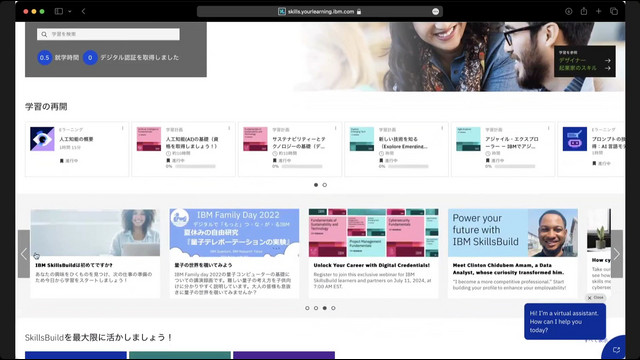640x360 pixels.
Task: Select fourth dot of promo carousel
Action: tap(333, 308)
